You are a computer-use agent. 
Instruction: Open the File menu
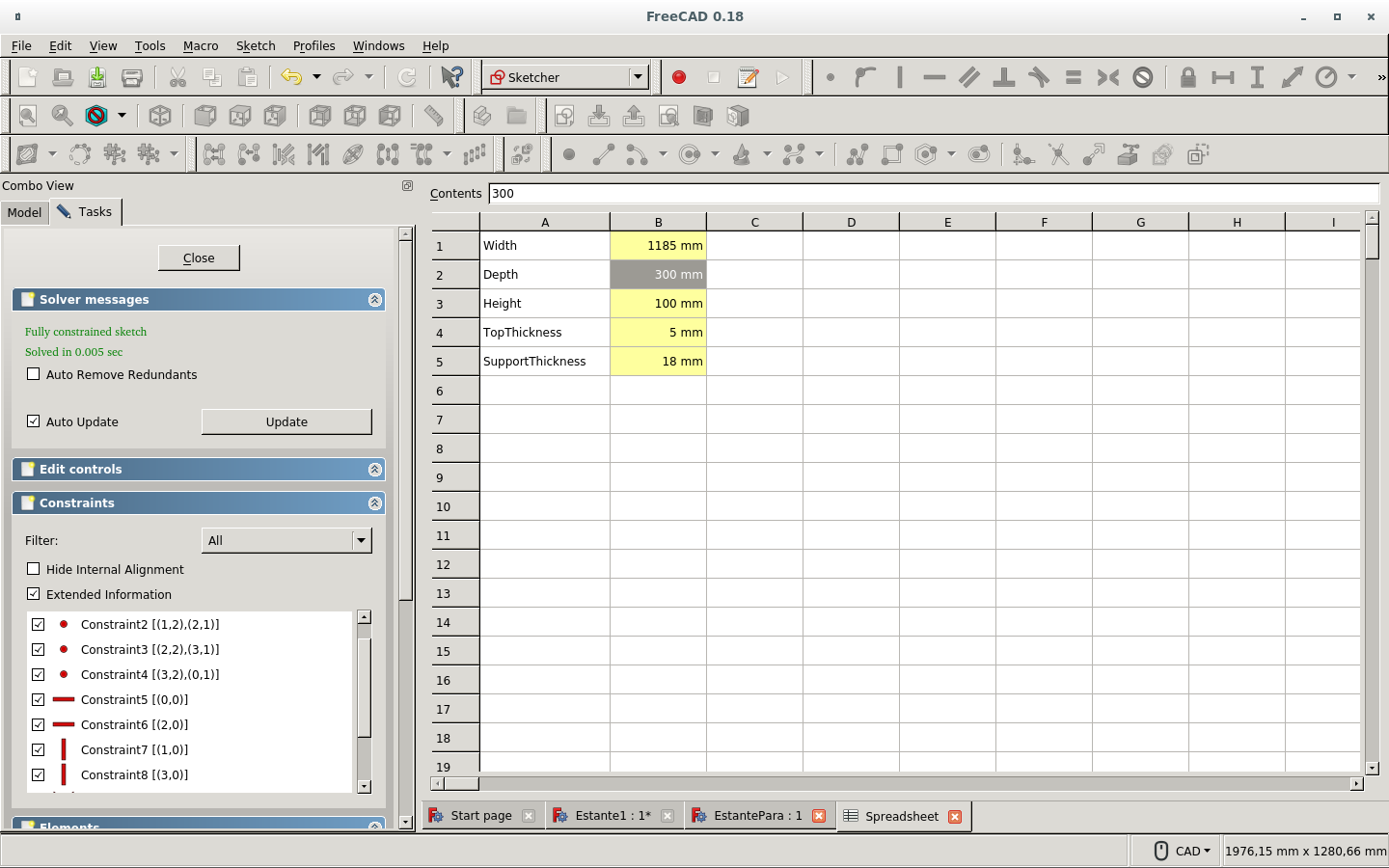pyautogui.click(x=21, y=45)
